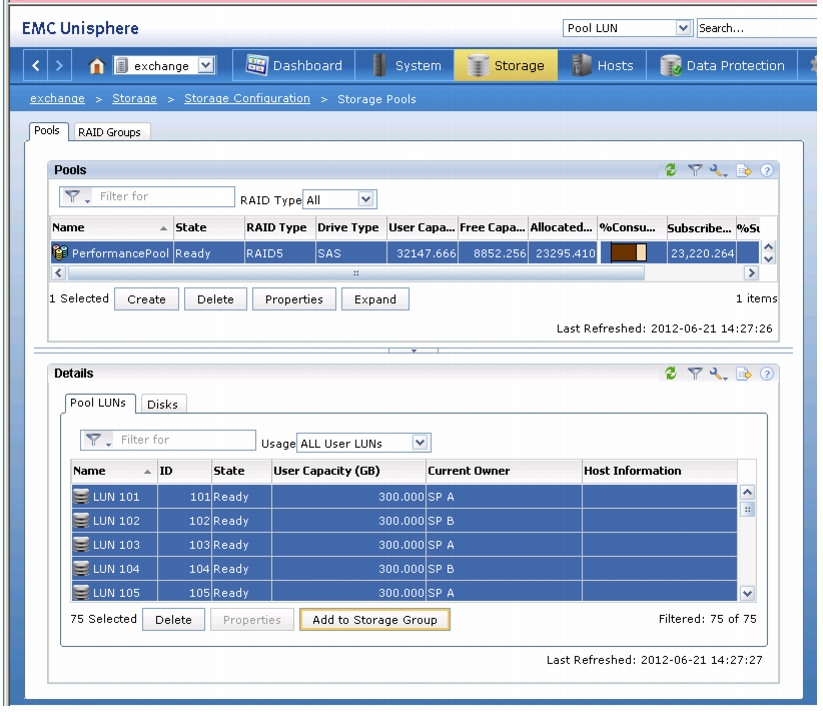Follow the Storage Configuration breadcrumb link
The height and width of the screenshot is (714, 823).
pyautogui.click(x=247, y=98)
